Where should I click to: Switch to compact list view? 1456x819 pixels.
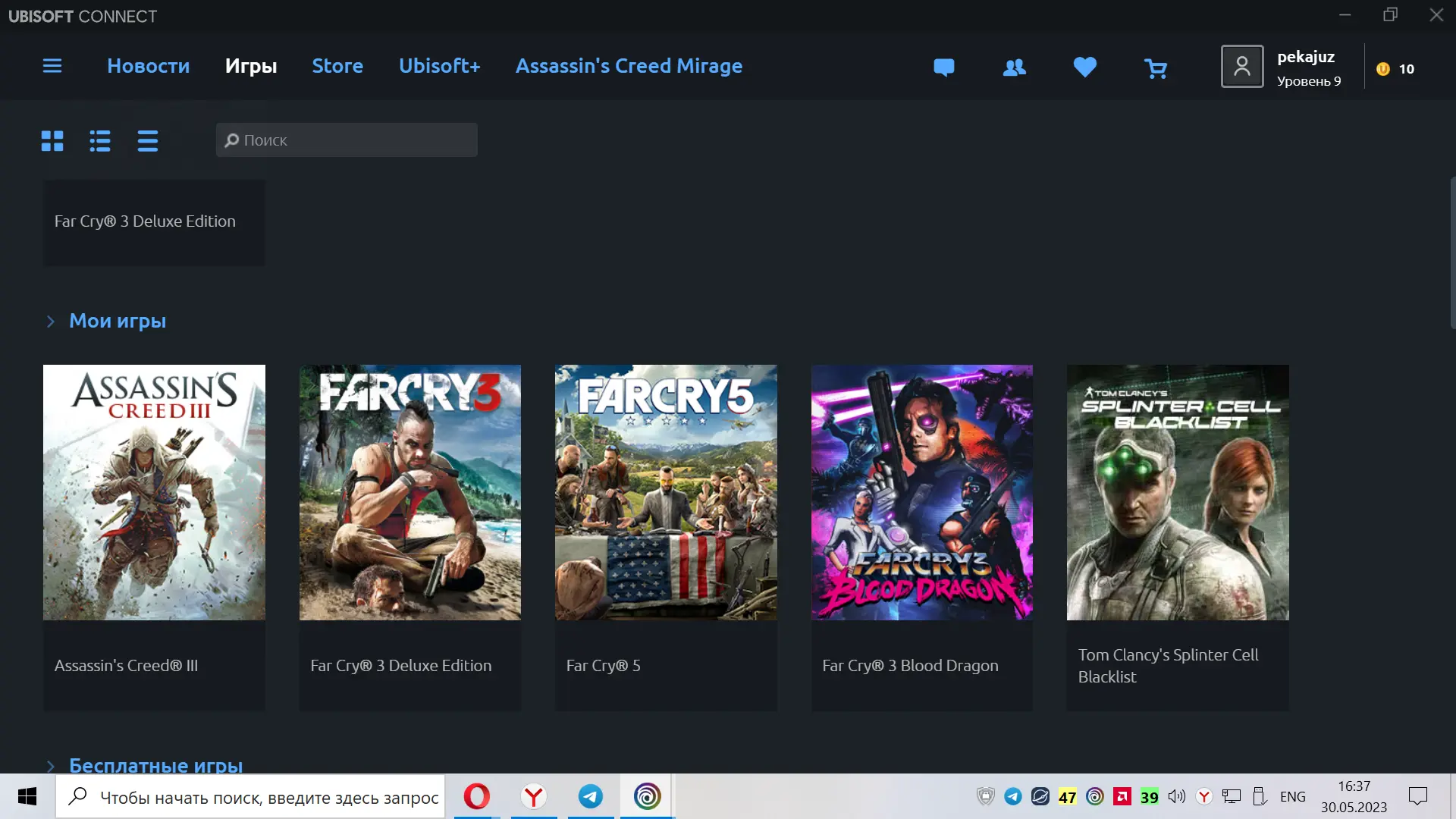coord(148,141)
